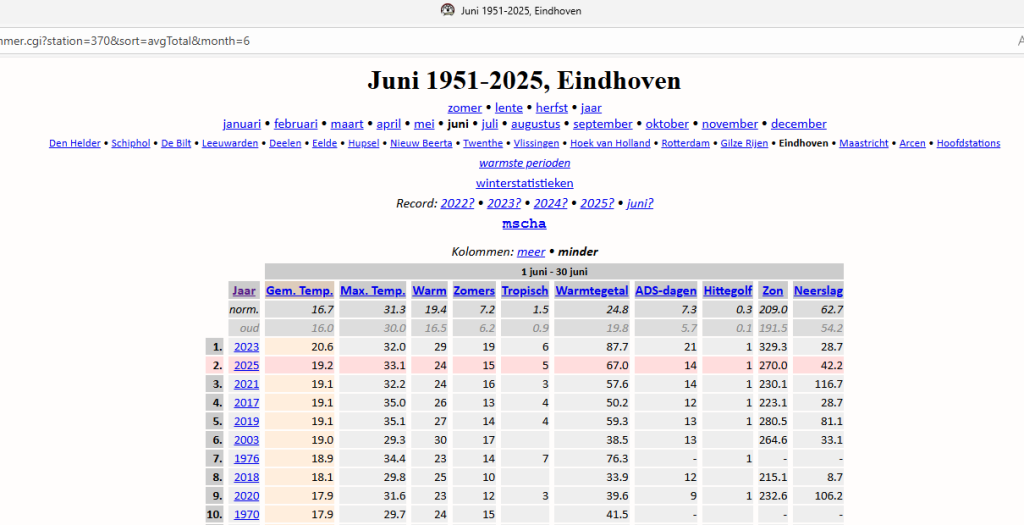This screenshot has width=1024, height=525.
Task: Open the 2019 year row link
Action: pos(247,421)
